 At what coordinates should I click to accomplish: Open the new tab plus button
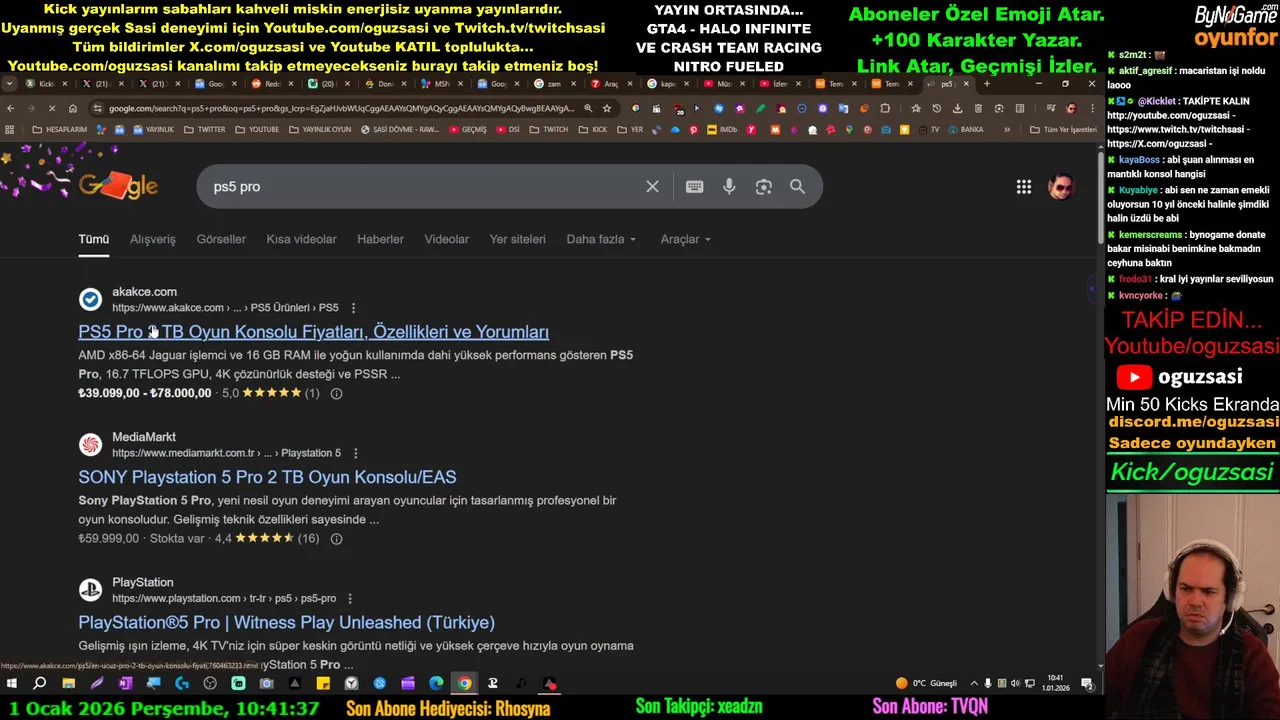point(987,84)
